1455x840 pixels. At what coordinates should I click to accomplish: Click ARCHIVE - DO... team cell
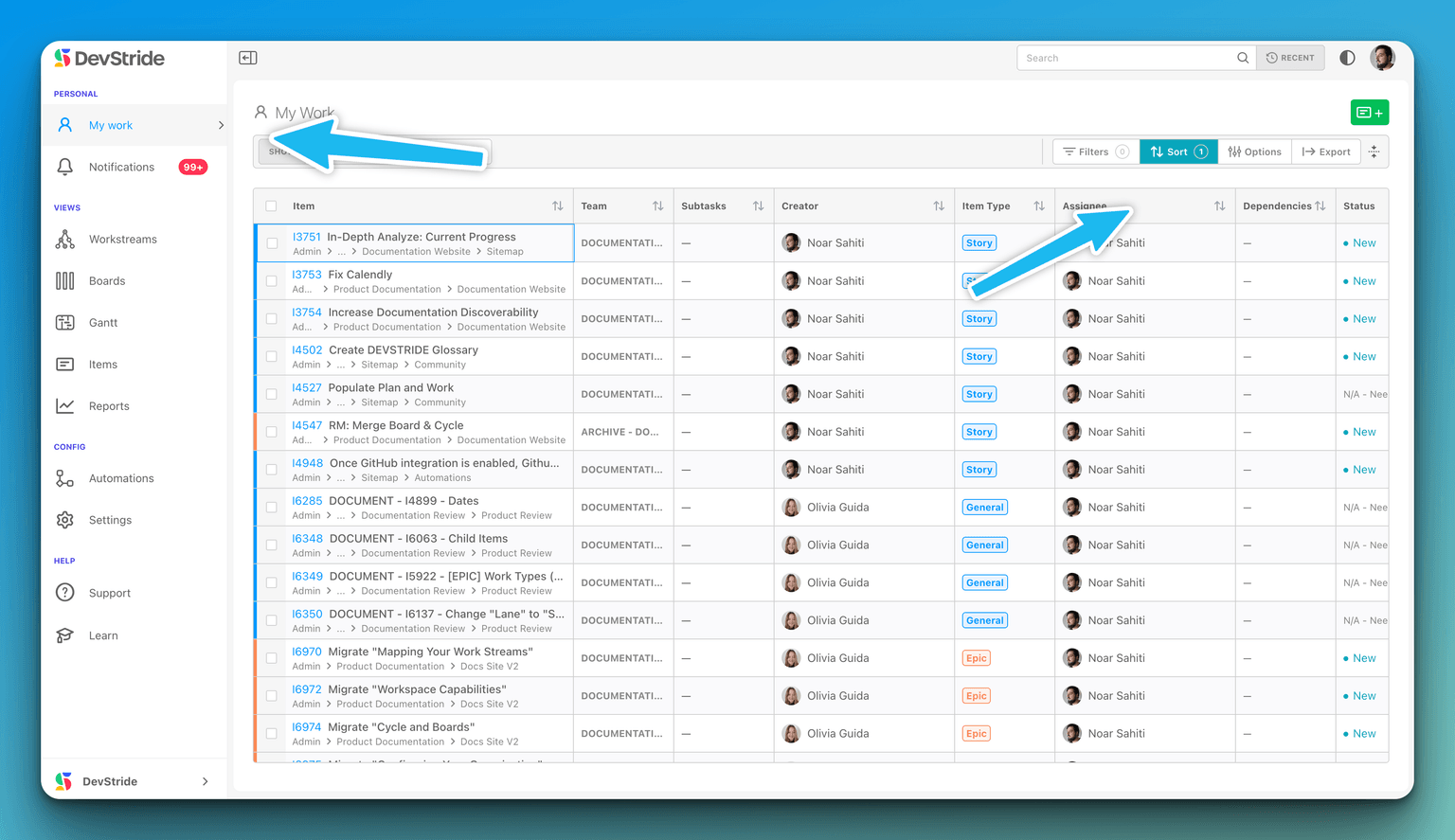(620, 432)
